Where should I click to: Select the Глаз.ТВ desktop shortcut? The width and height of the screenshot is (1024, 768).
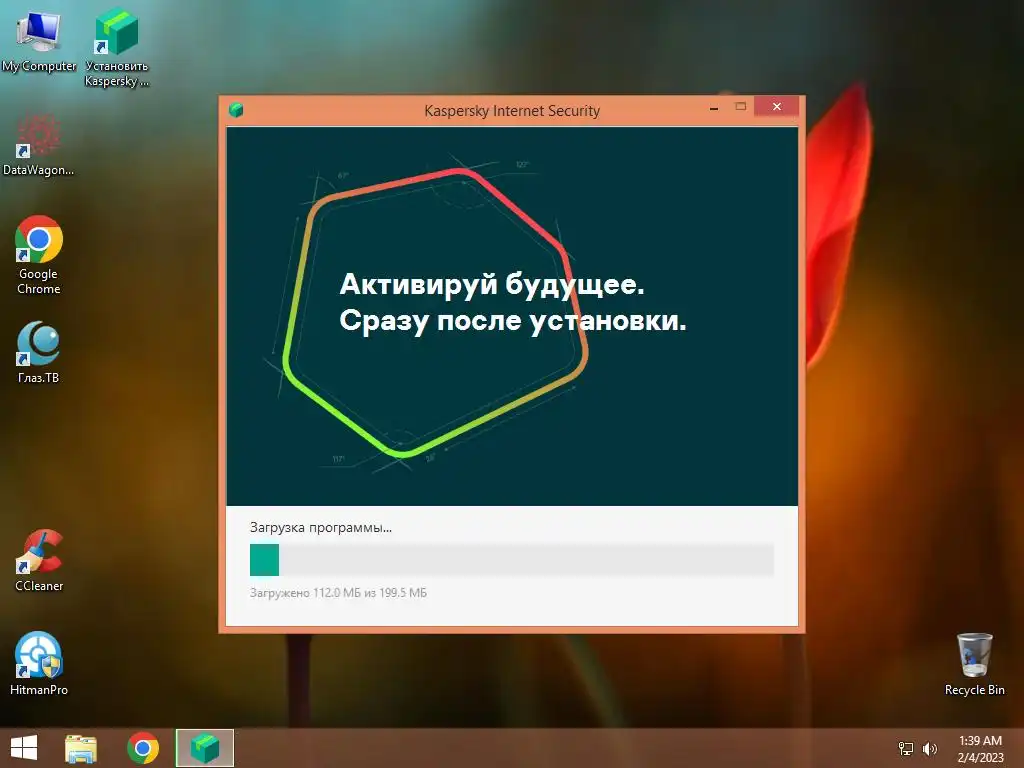39,351
